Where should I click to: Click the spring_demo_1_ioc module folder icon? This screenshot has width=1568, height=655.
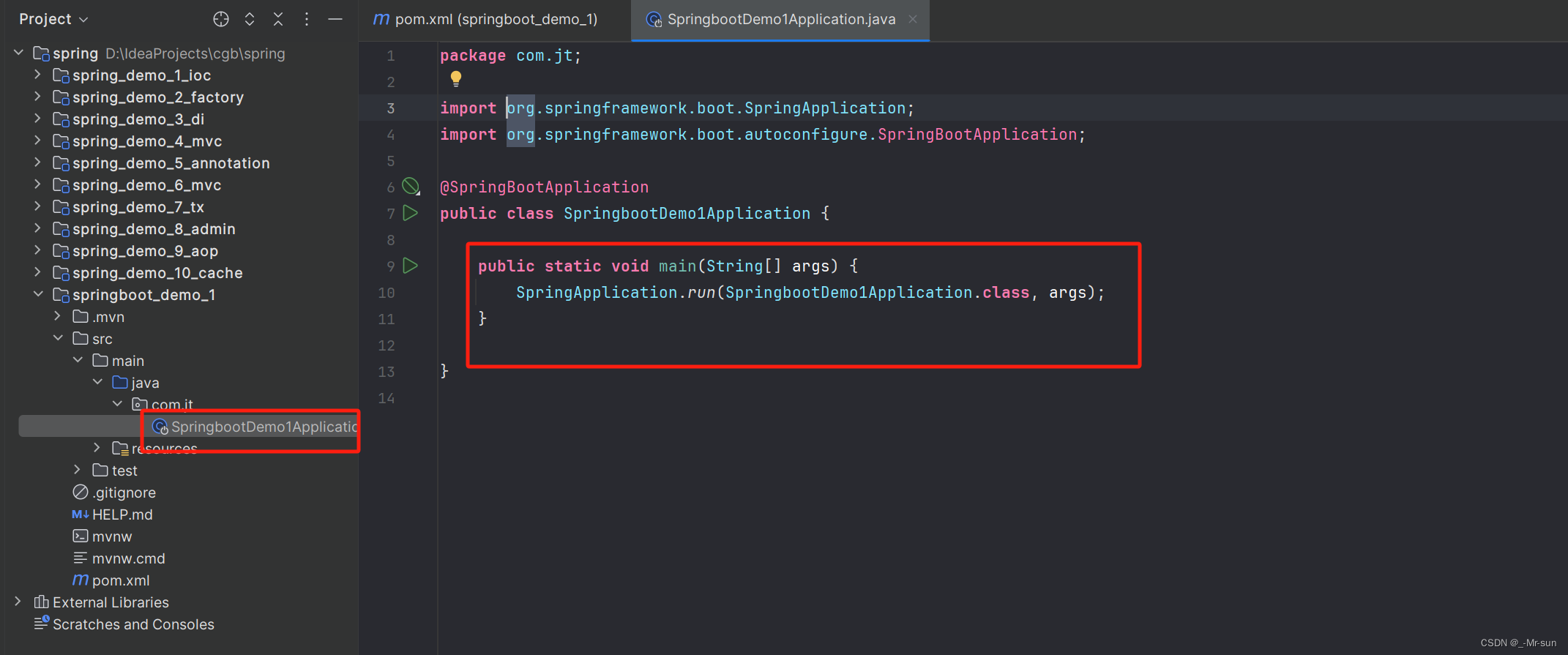coord(61,75)
